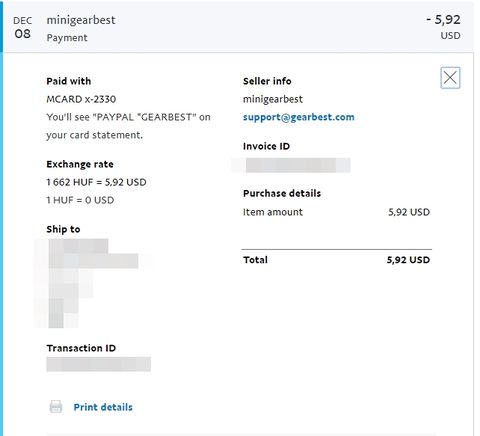Click the -5,92 USD amount in header
This screenshot has height=436, width=480.
[x=443, y=26]
